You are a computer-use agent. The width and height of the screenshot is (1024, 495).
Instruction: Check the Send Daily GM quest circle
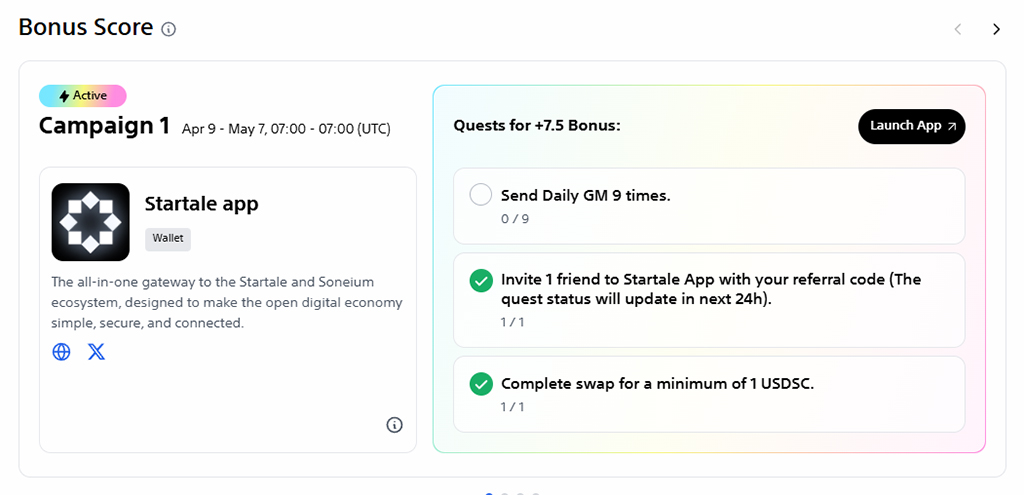(481, 195)
